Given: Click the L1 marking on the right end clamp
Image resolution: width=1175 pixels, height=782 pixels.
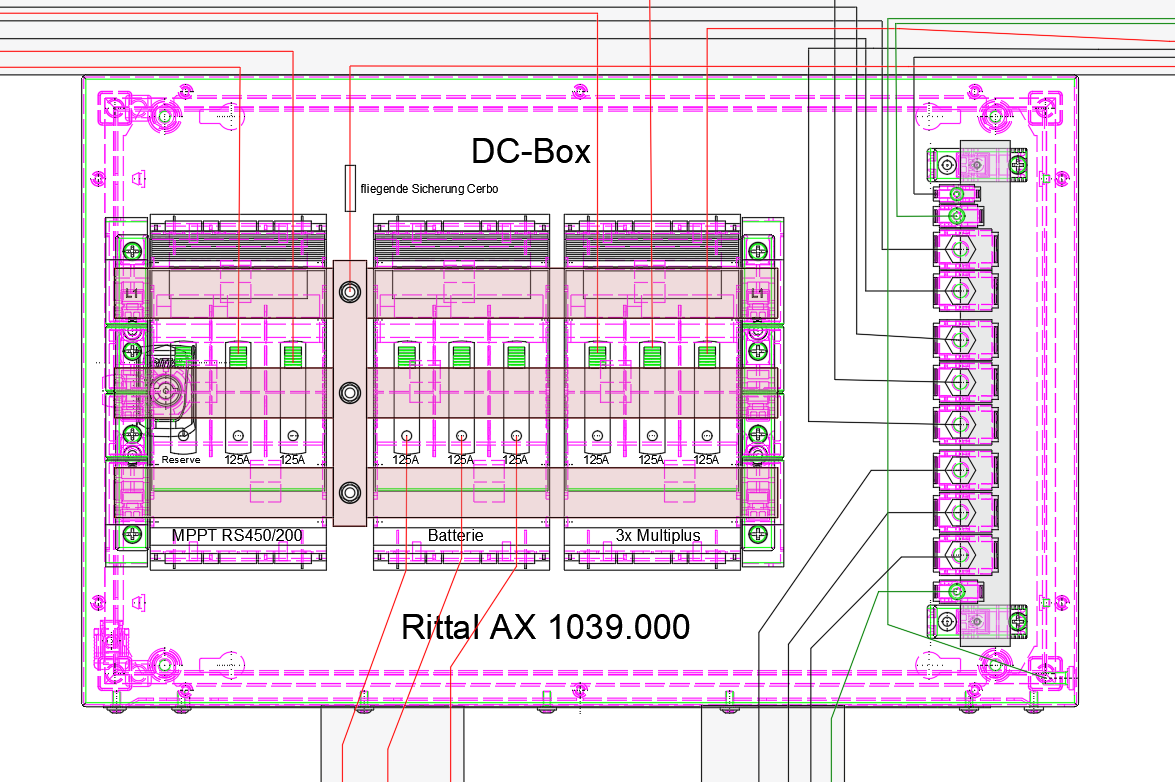Looking at the screenshot, I should point(758,293).
